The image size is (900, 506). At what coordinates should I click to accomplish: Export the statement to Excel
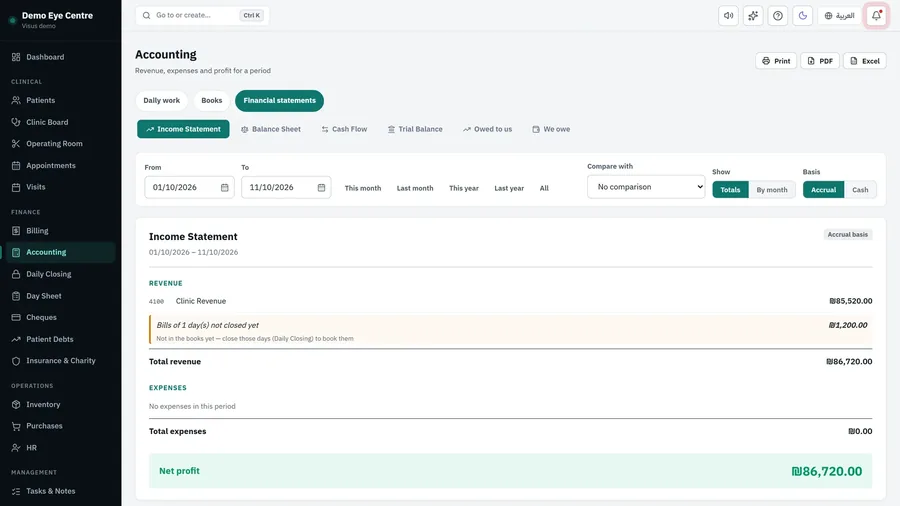[864, 61]
